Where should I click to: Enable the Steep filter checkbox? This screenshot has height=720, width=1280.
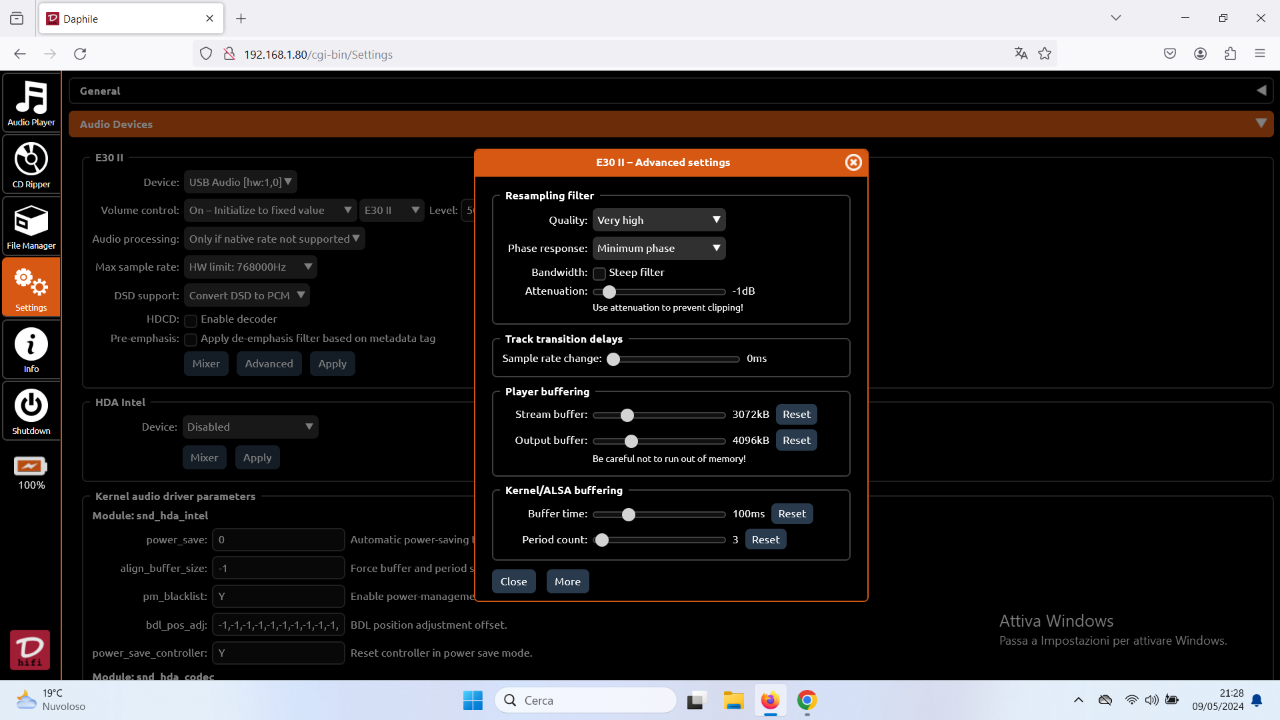coord(599,273)
